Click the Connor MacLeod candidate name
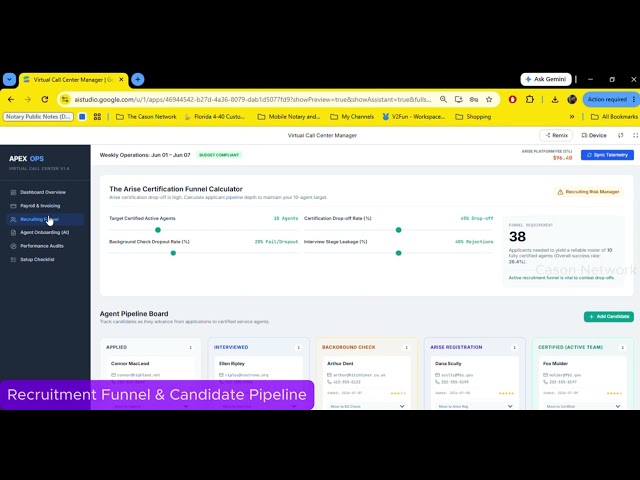Screen dimensions: 640x480 click(130, 363)
